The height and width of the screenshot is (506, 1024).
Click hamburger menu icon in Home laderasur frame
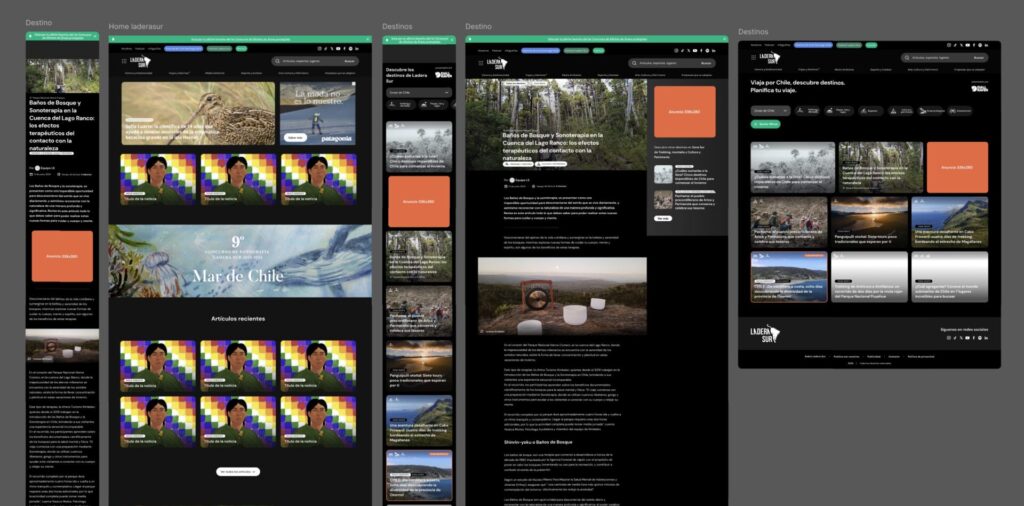[124, 61]
